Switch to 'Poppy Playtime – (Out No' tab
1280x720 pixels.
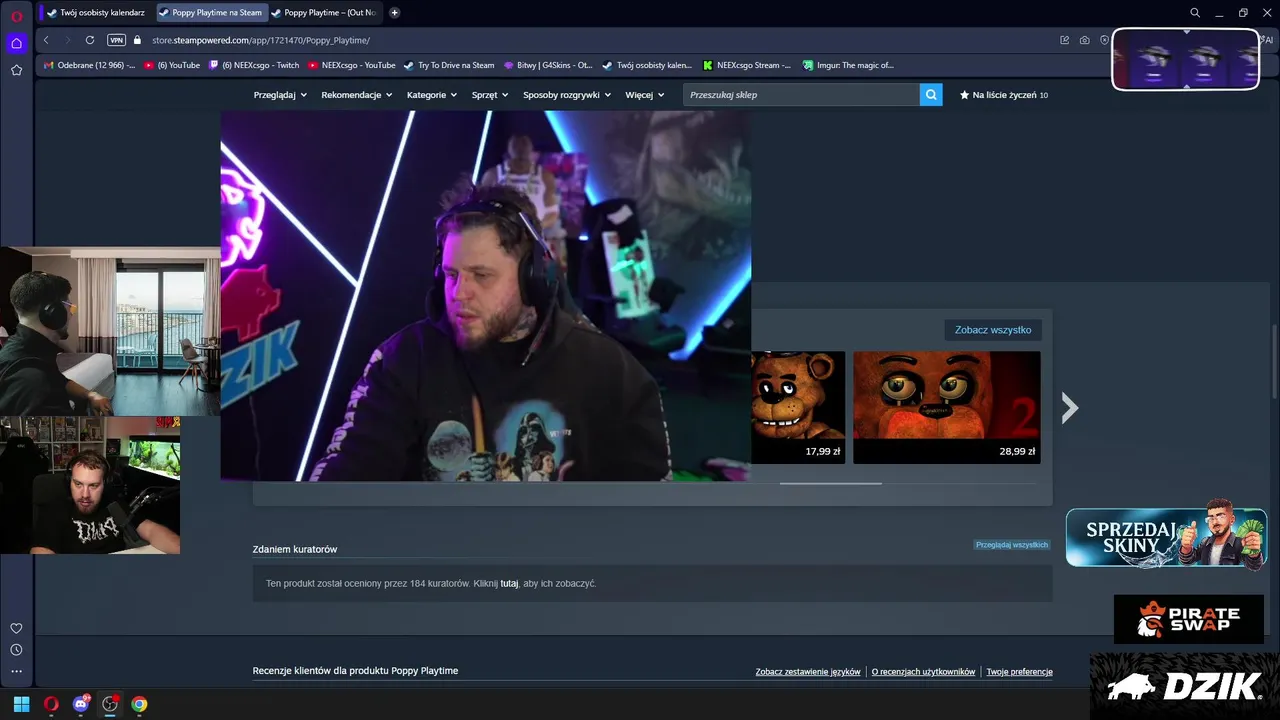coord(323,13)
